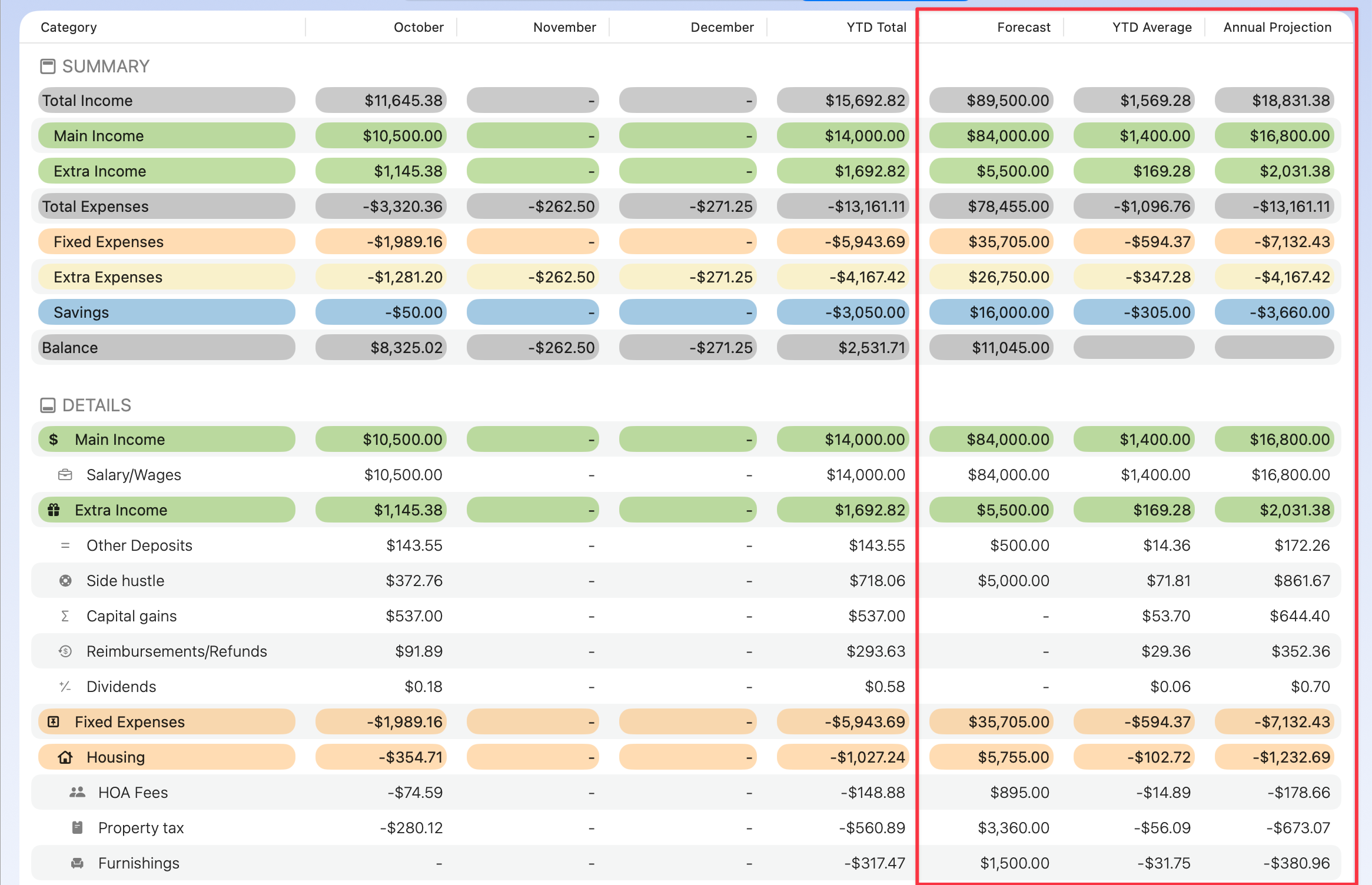Click the plus-minus icon next to Dividends
1372x885 pixels.
point(65,687)
